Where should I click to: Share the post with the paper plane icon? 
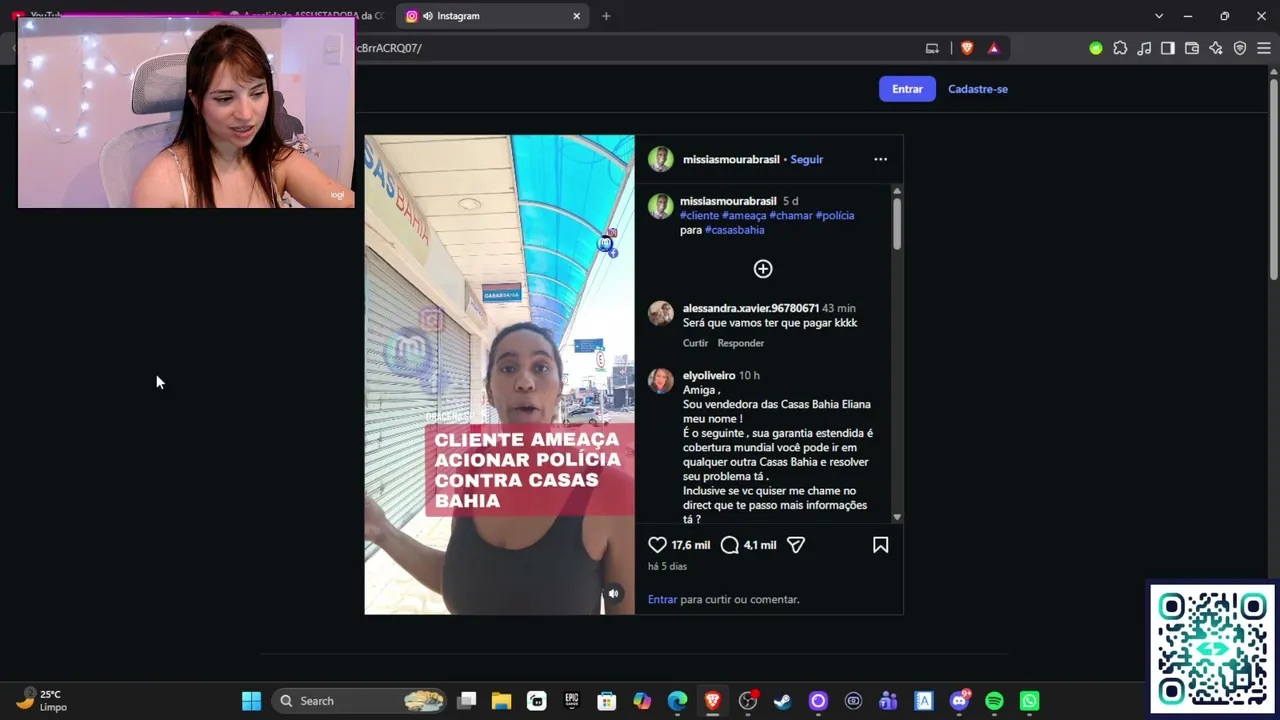(796, 545)
